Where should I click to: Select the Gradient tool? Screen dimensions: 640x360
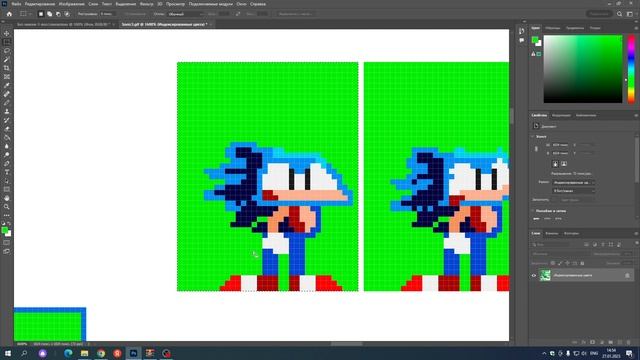click(7, 137)
